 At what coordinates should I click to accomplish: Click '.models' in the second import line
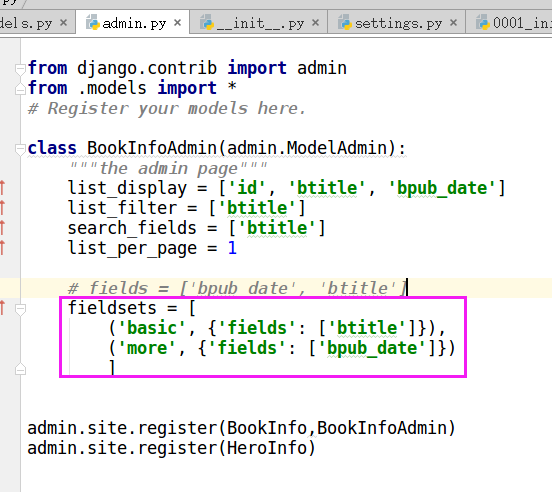pos(112,88)
